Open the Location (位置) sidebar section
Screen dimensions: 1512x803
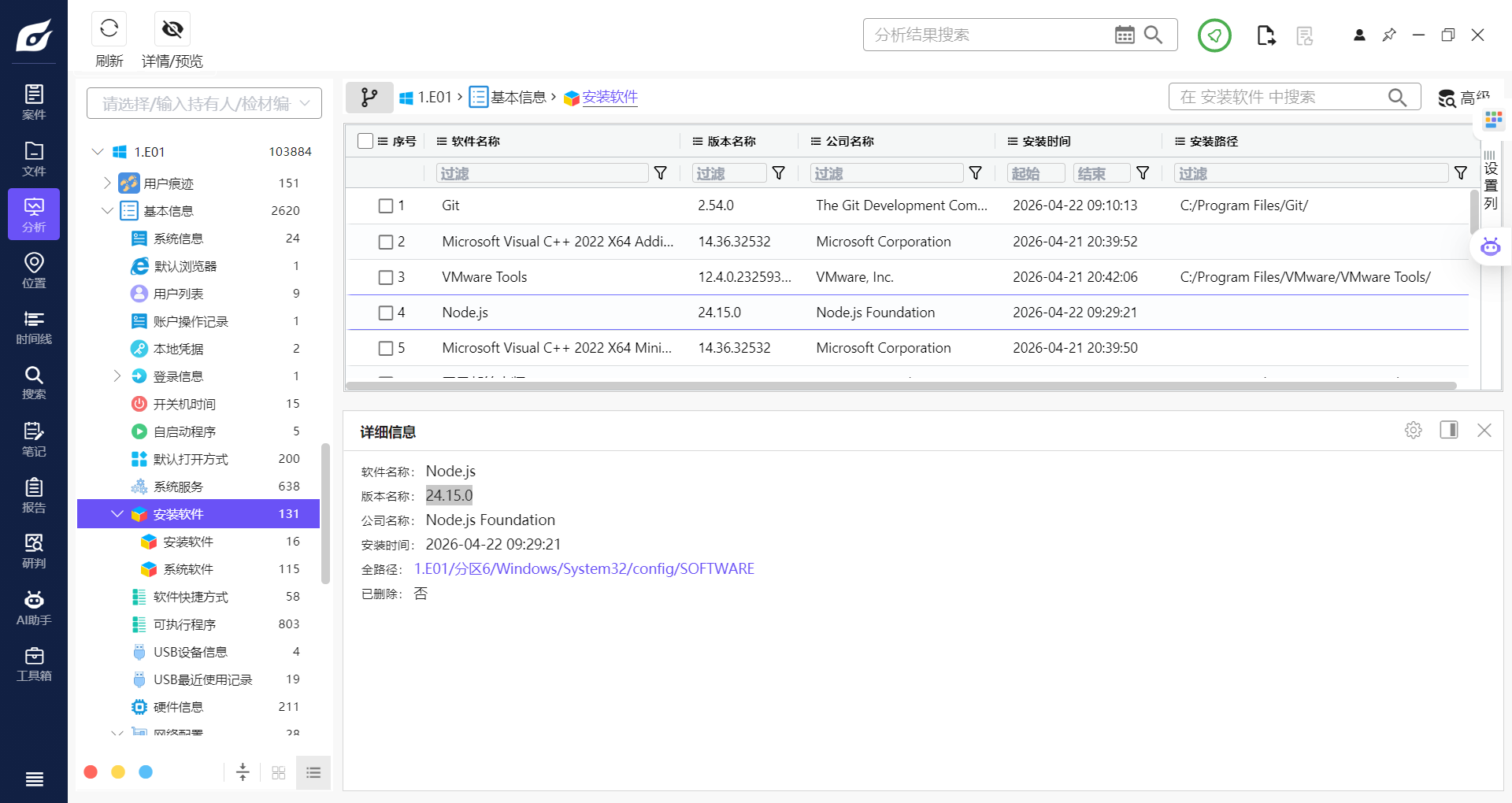tap(34, 270)
